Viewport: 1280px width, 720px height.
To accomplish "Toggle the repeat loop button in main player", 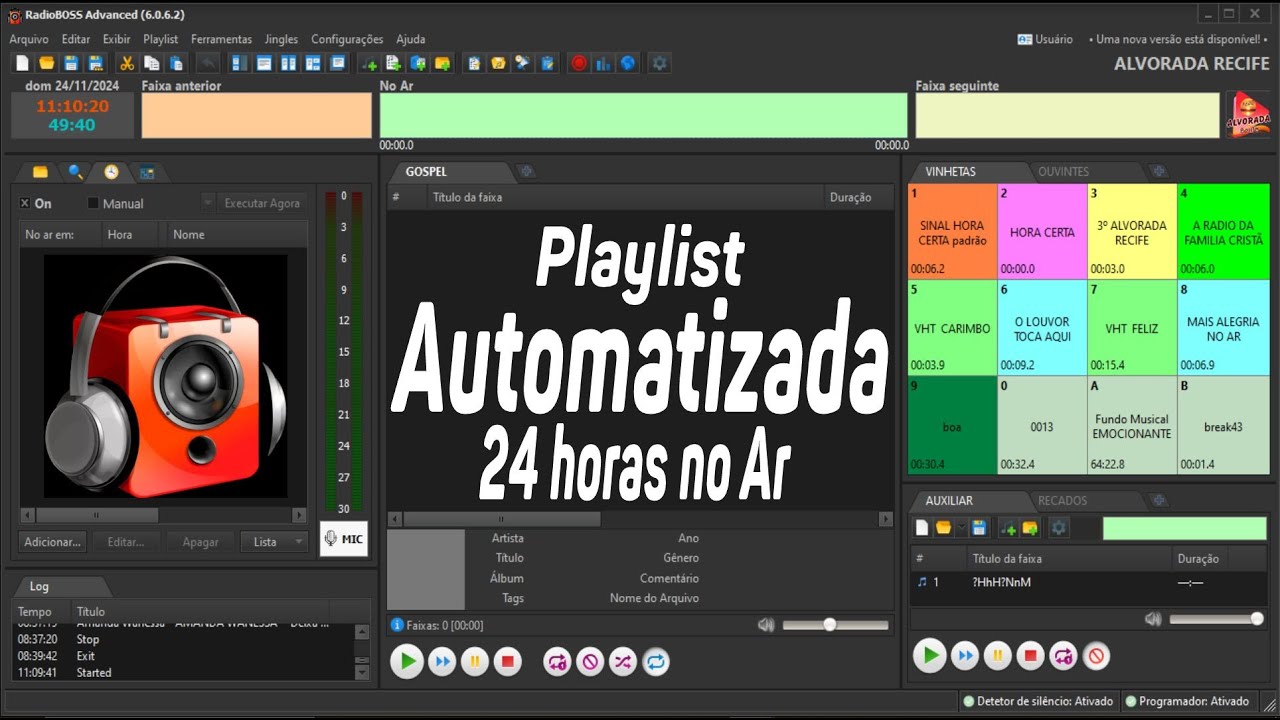I will click(656, 661).
